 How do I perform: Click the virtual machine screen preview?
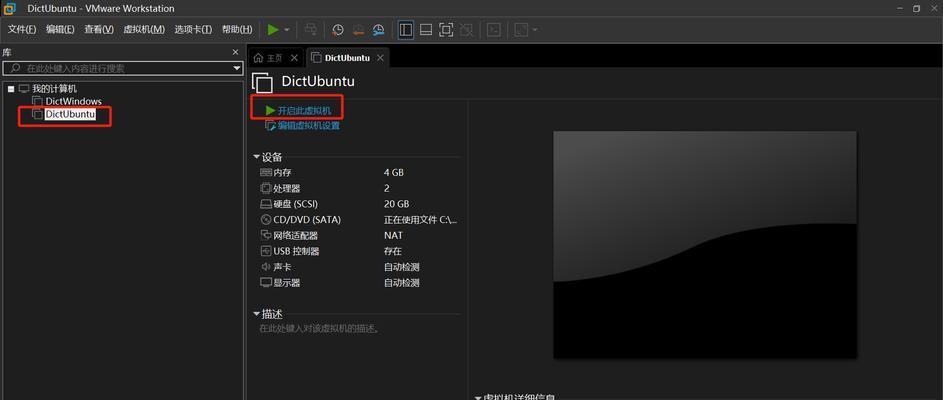[x=705, y=244]
